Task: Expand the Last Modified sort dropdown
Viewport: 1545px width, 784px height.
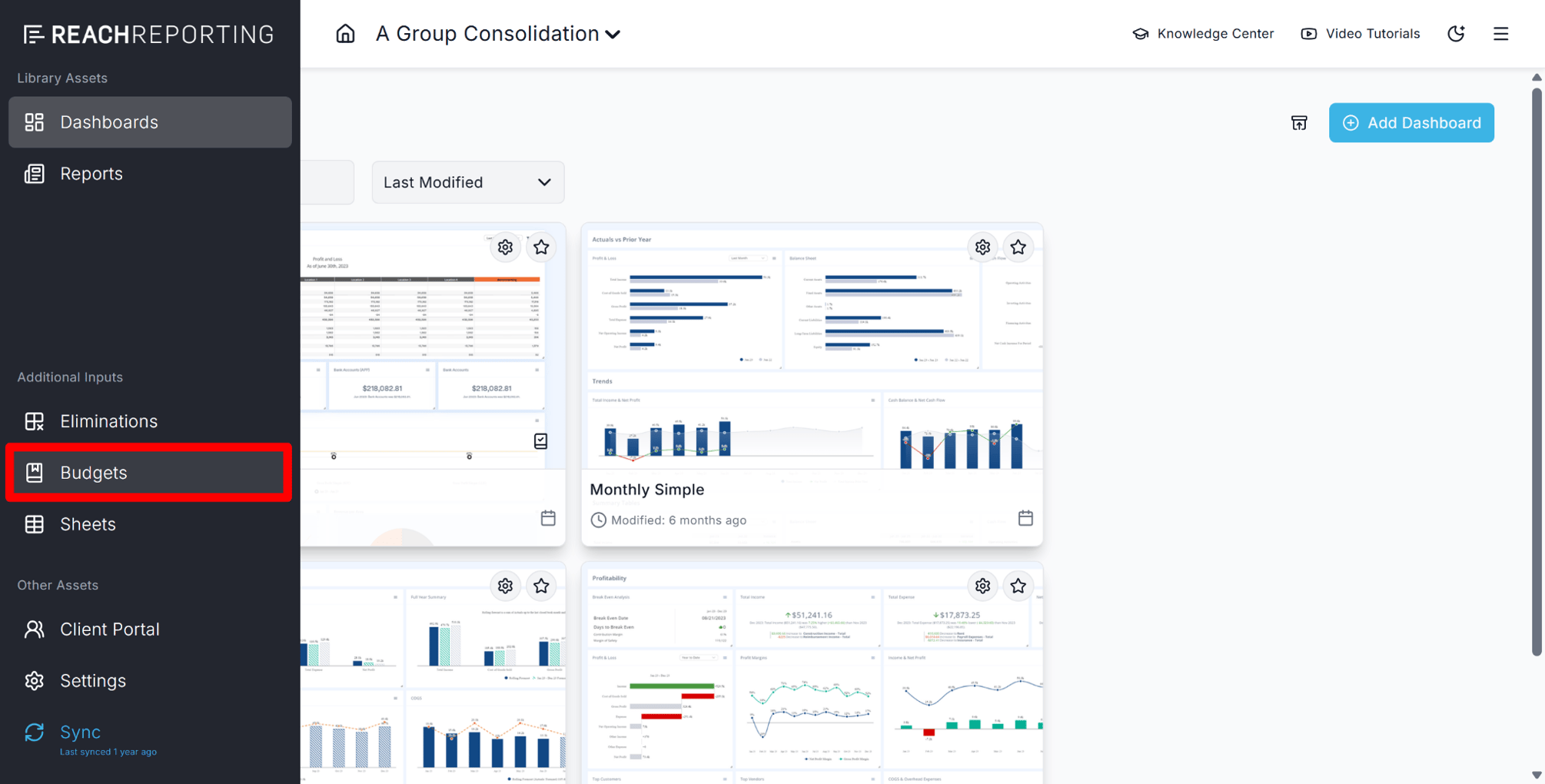Action: point(468,182)
